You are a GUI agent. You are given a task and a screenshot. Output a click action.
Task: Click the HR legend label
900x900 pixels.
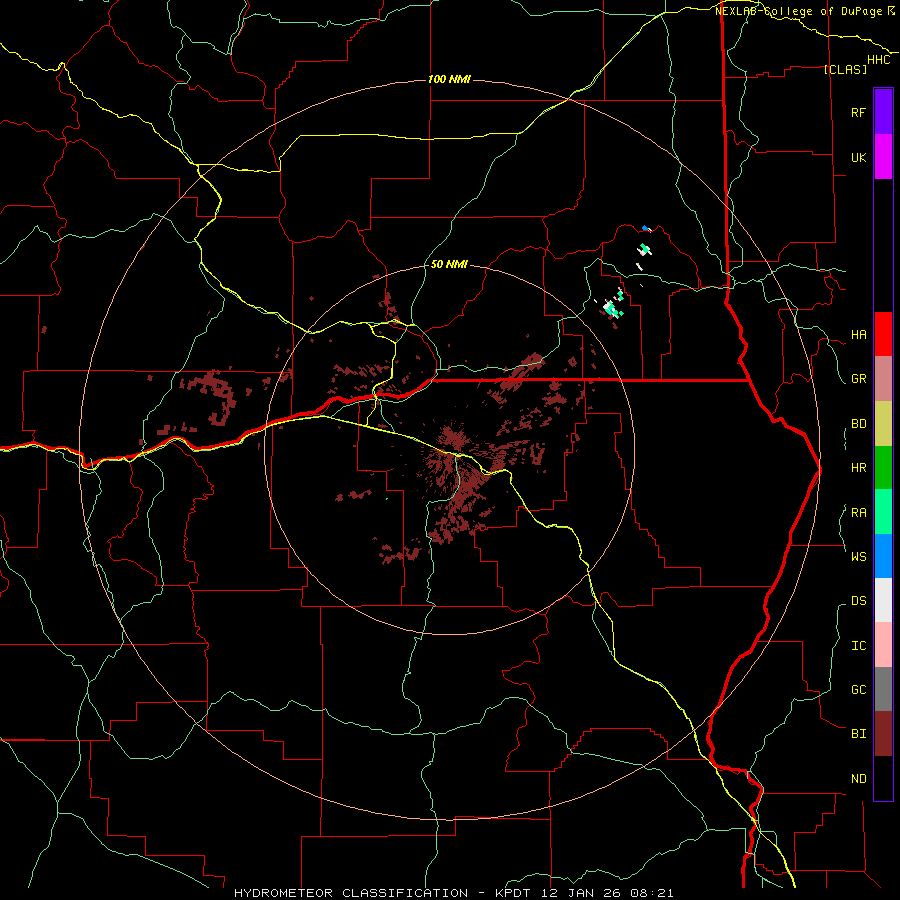[858, 468]
